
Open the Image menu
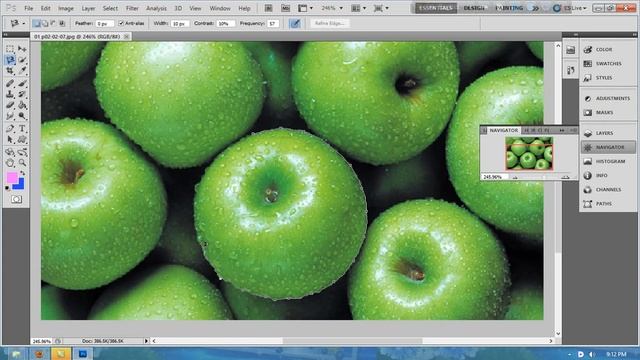click(66, 8)
